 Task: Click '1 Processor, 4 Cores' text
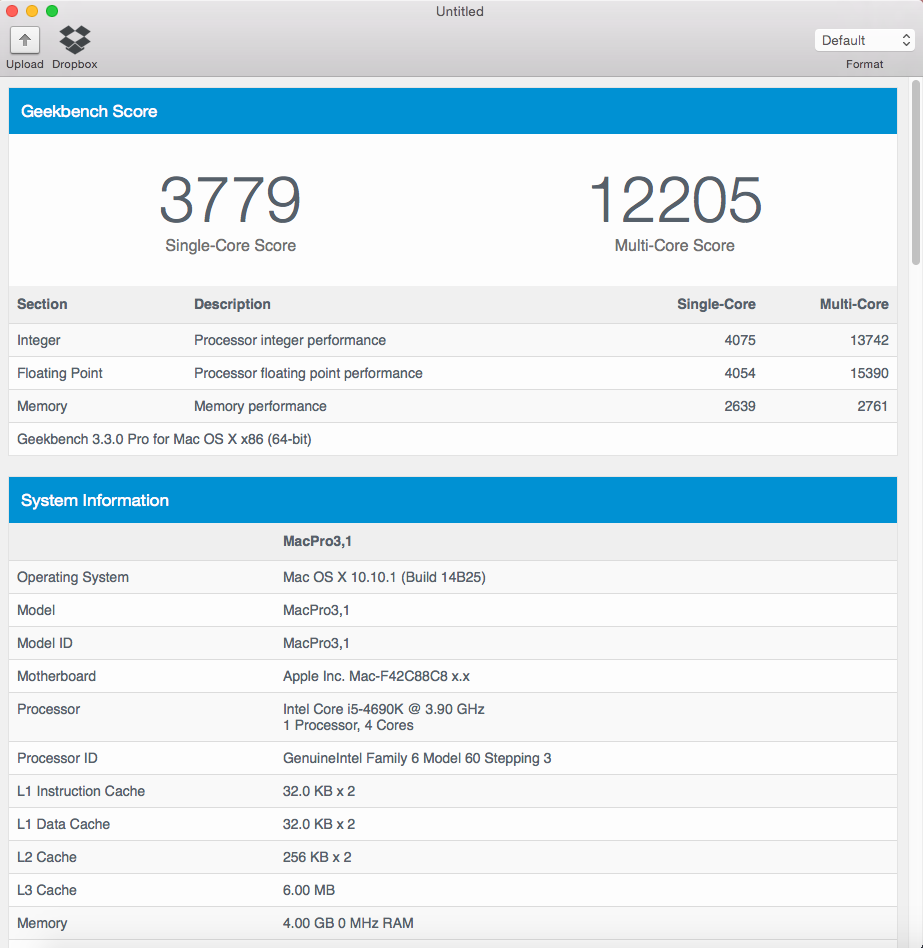pos(348,726)
